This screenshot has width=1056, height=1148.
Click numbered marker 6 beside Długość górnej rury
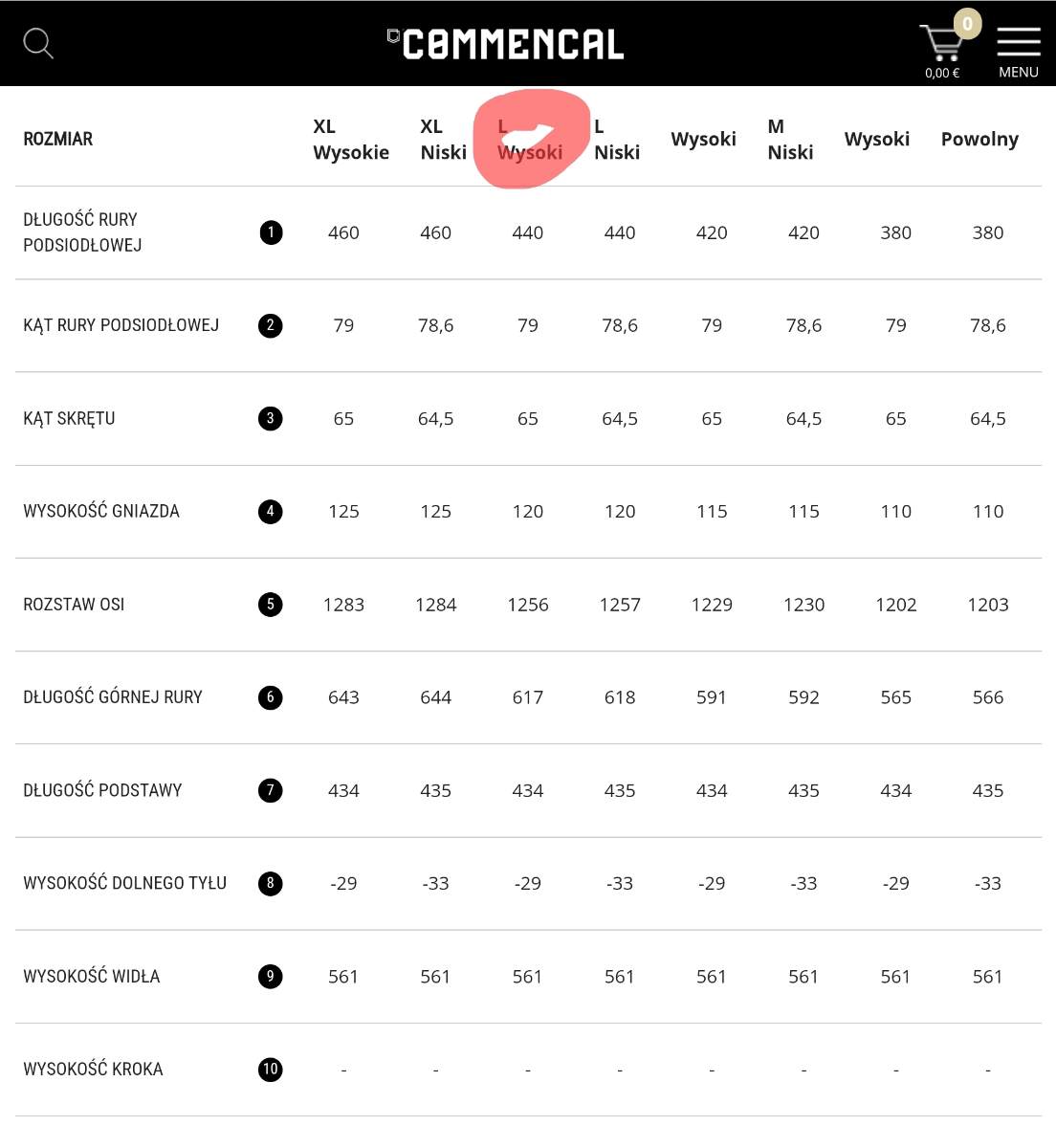point(271,697)
